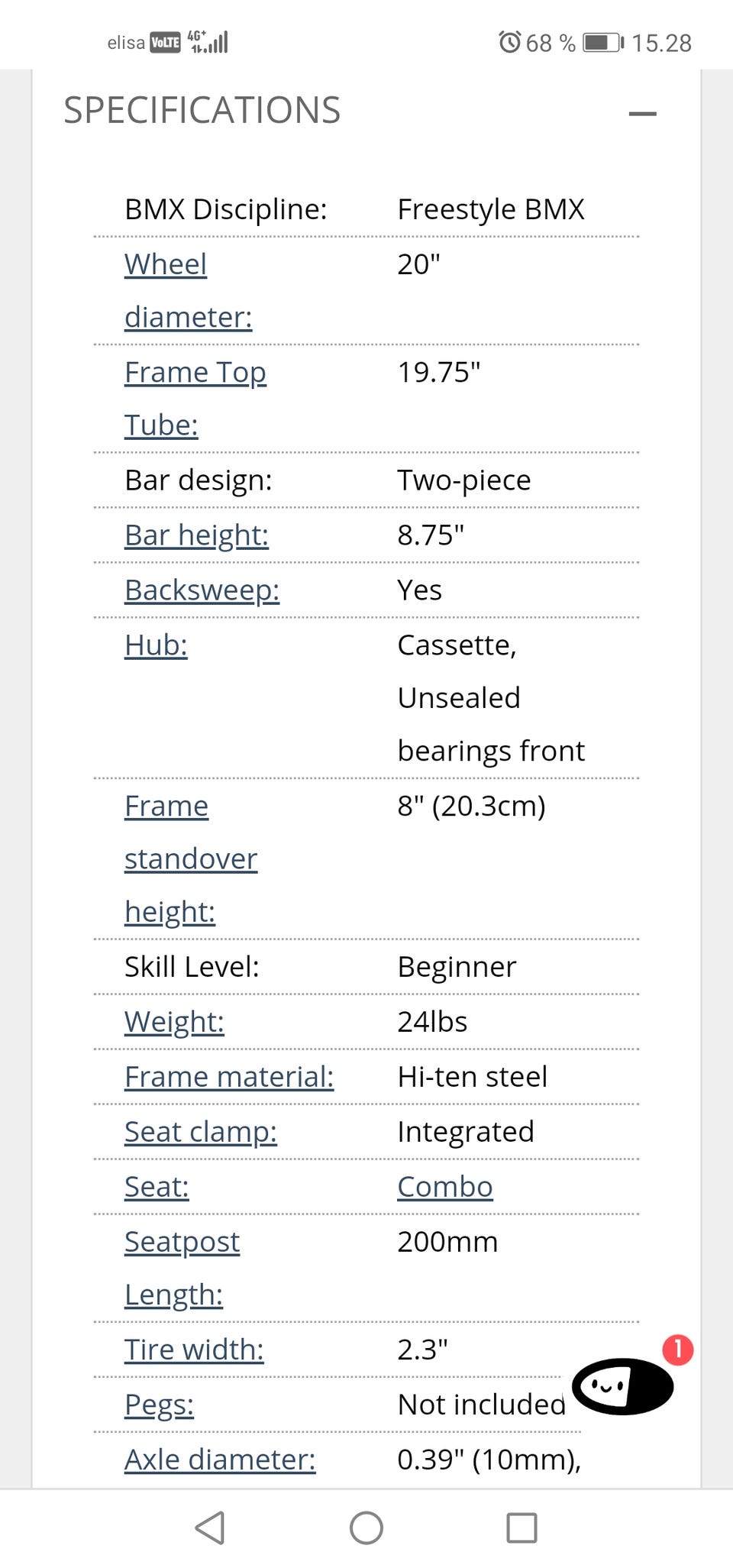733x1568 pixels.
Task: Collapse the Specifications section minus icon
Action: (643, 114)
